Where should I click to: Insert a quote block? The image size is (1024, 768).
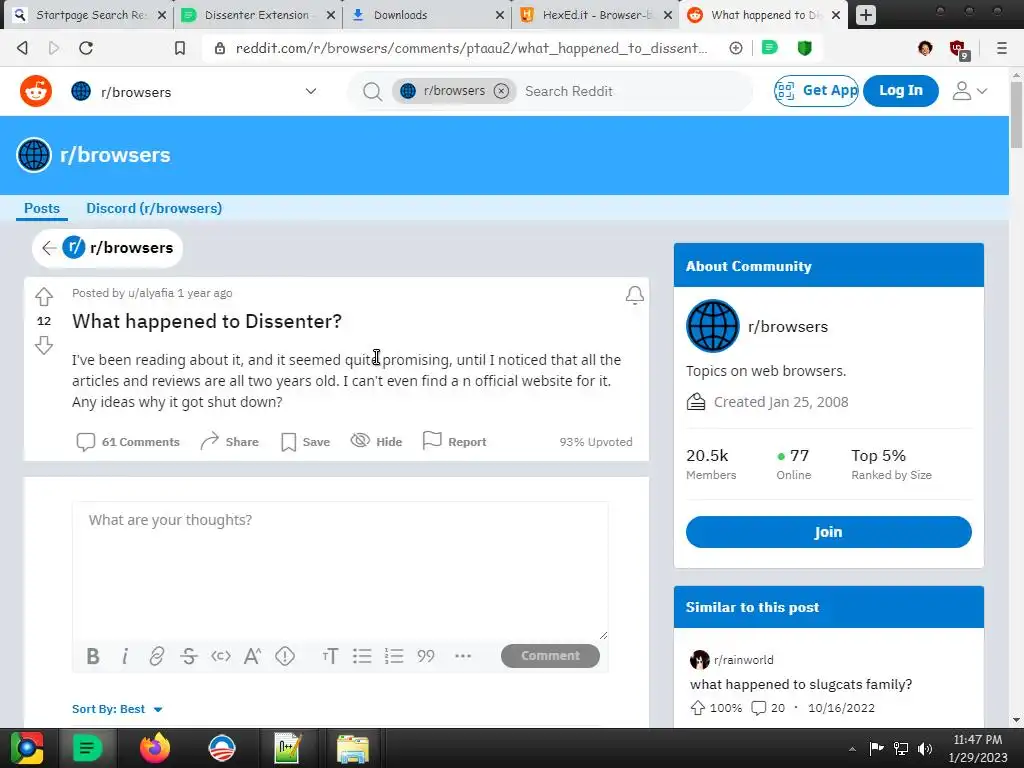pos(426,656)
